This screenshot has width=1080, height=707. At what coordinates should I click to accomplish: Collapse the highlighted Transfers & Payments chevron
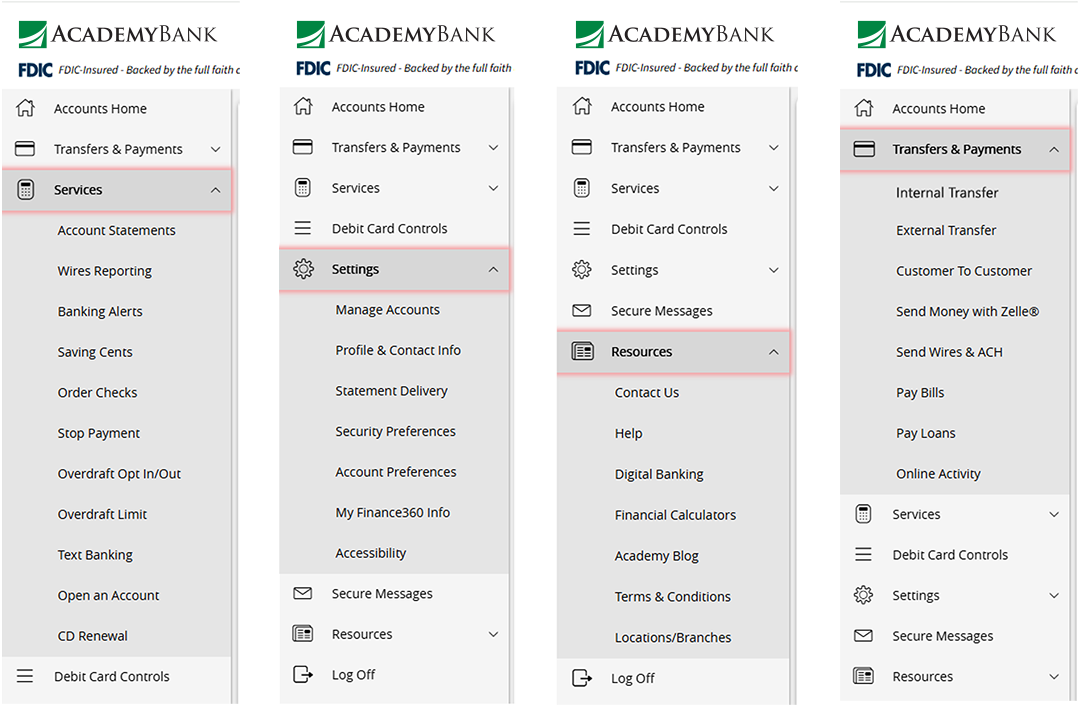tap(1054, 150)
